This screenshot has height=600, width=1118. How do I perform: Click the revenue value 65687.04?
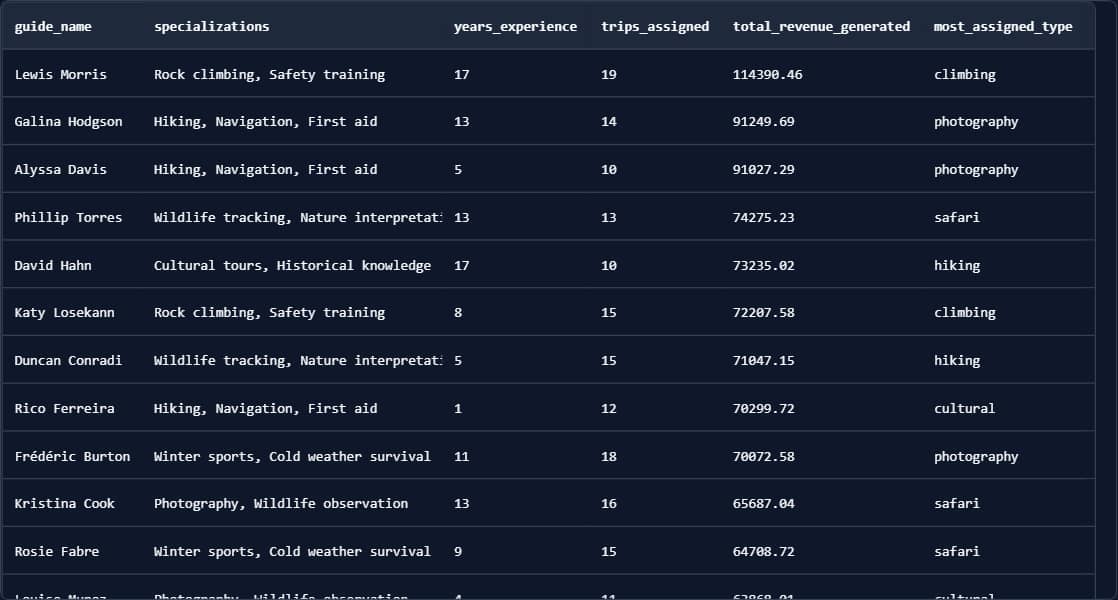(x=763, y=504)
